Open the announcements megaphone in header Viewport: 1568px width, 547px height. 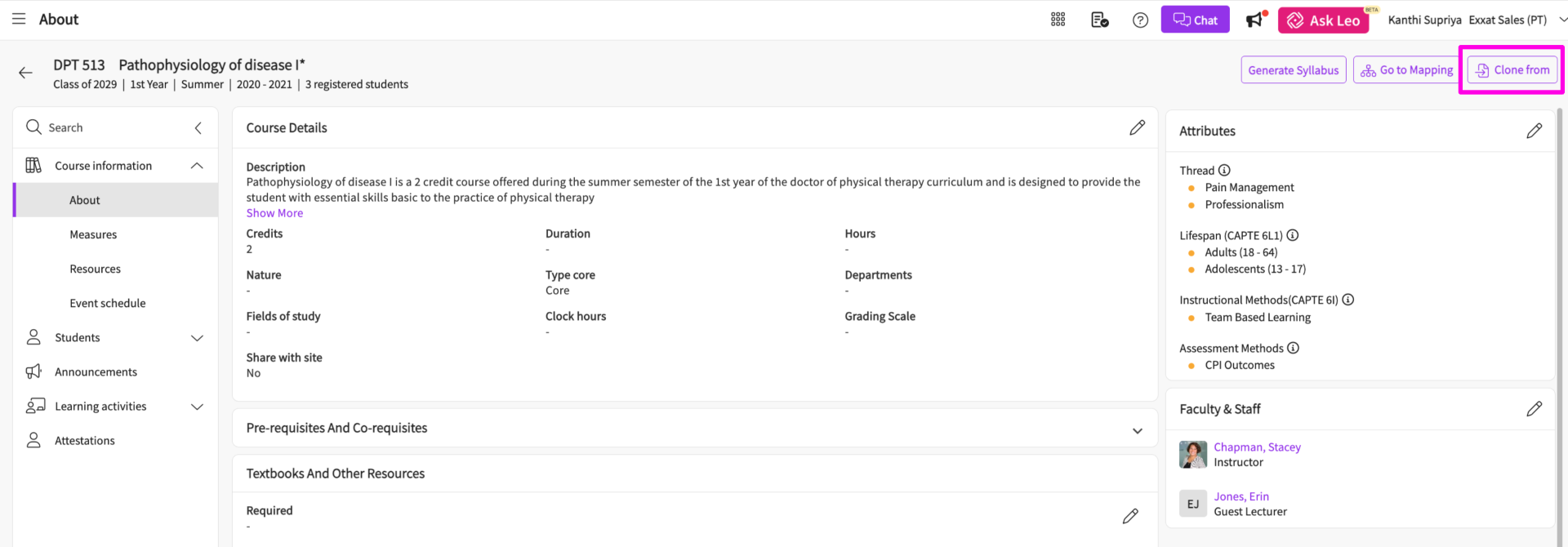(x=1254, y=20)
